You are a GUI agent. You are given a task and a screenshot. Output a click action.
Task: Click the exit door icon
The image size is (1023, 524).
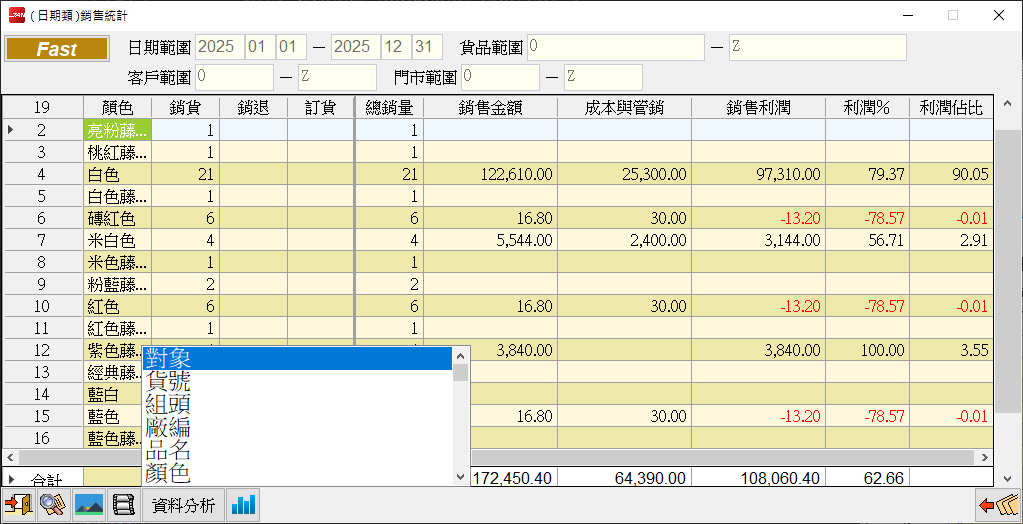tap(18, 504)
